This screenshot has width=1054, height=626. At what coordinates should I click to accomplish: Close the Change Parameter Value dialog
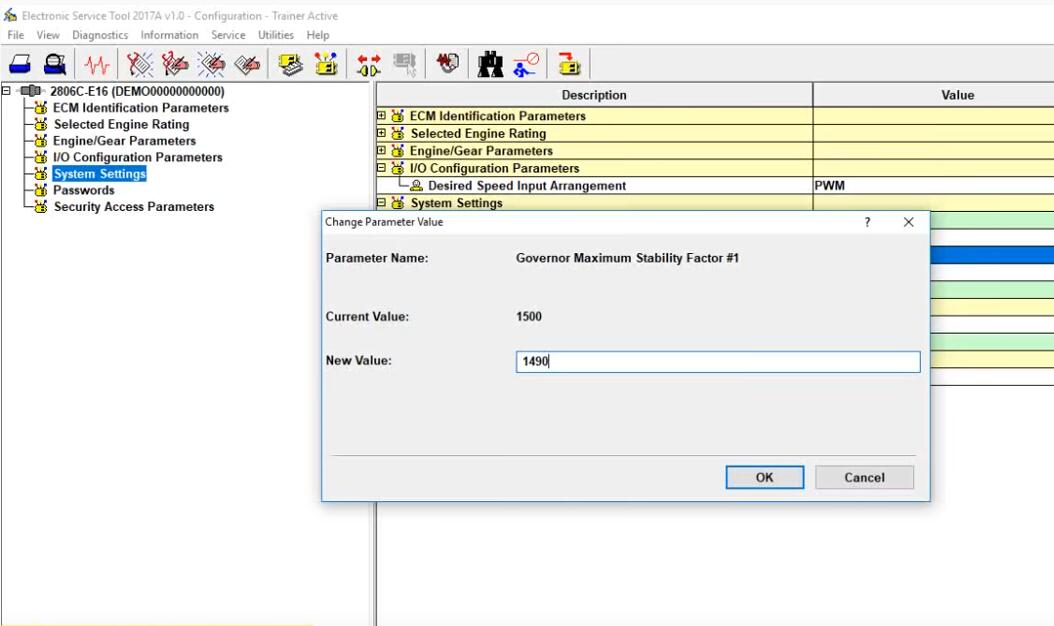[908, 222]
